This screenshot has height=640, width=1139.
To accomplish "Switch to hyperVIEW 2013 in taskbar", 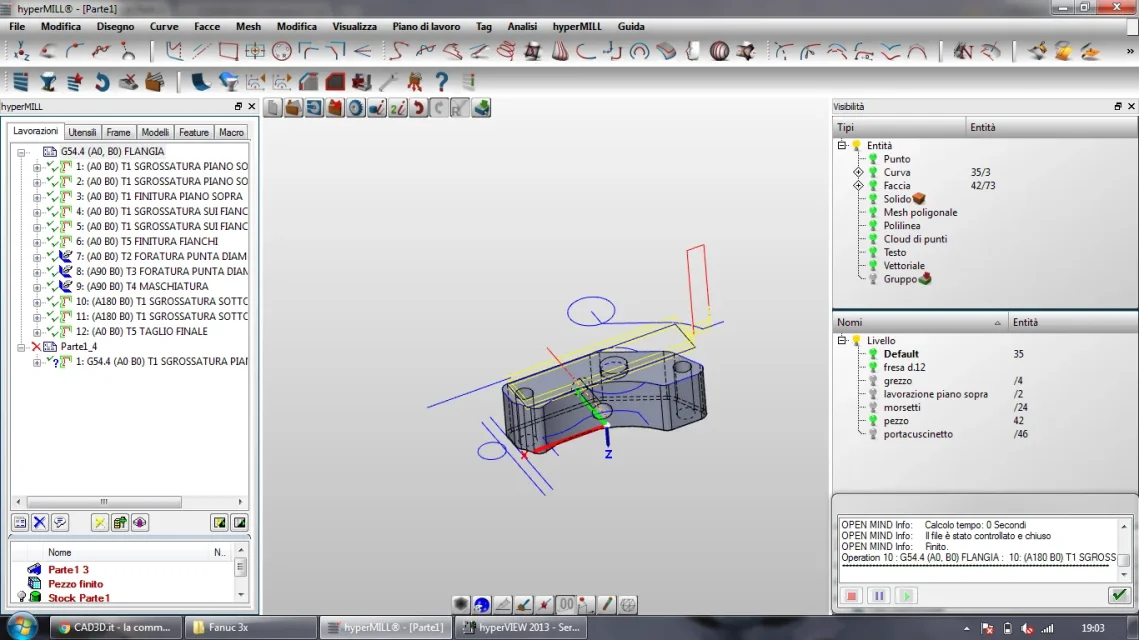I will pyautogui.click(x=522, y=627).
